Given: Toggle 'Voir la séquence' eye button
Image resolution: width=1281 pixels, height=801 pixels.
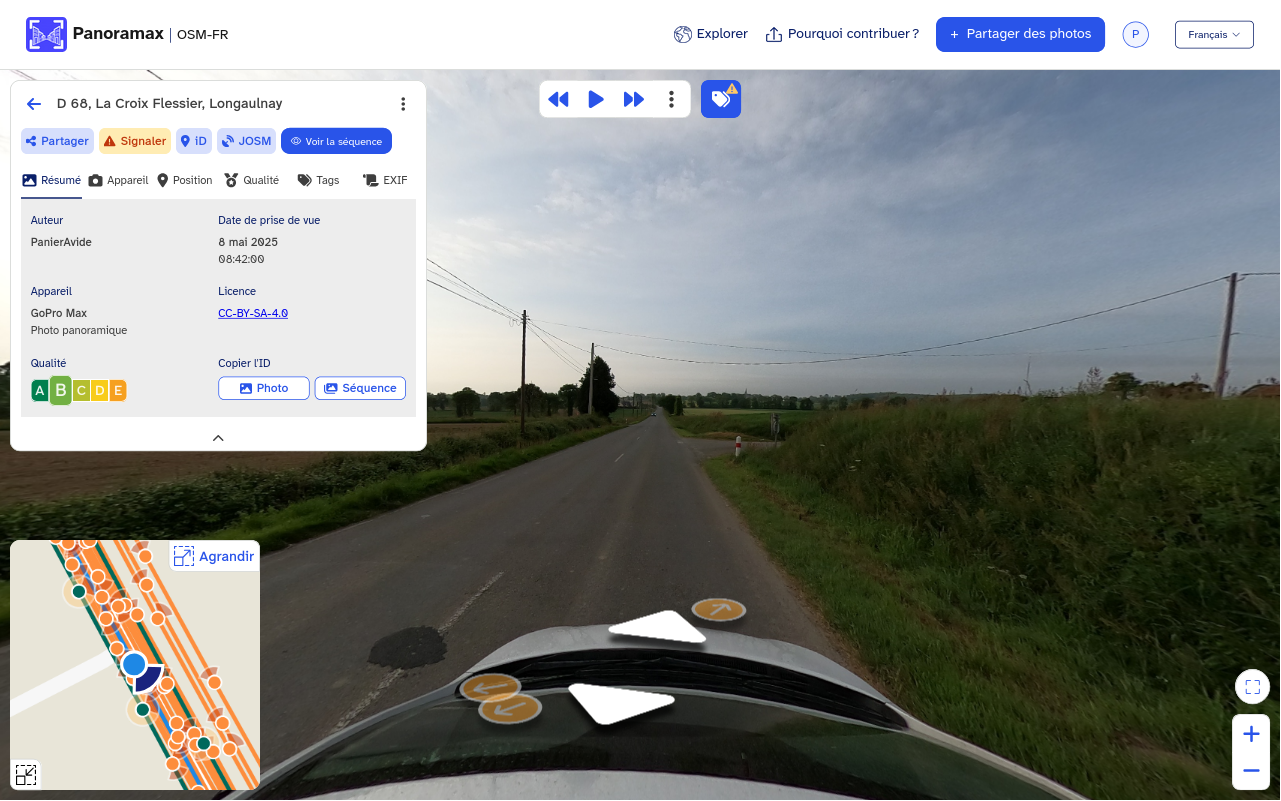Looking at the screenshot, I should pos(336,141).
